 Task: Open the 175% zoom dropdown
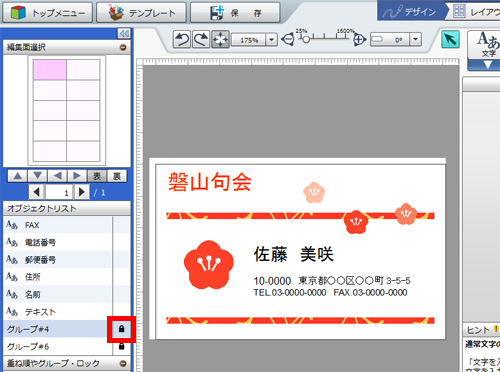[x=272, y=40]
